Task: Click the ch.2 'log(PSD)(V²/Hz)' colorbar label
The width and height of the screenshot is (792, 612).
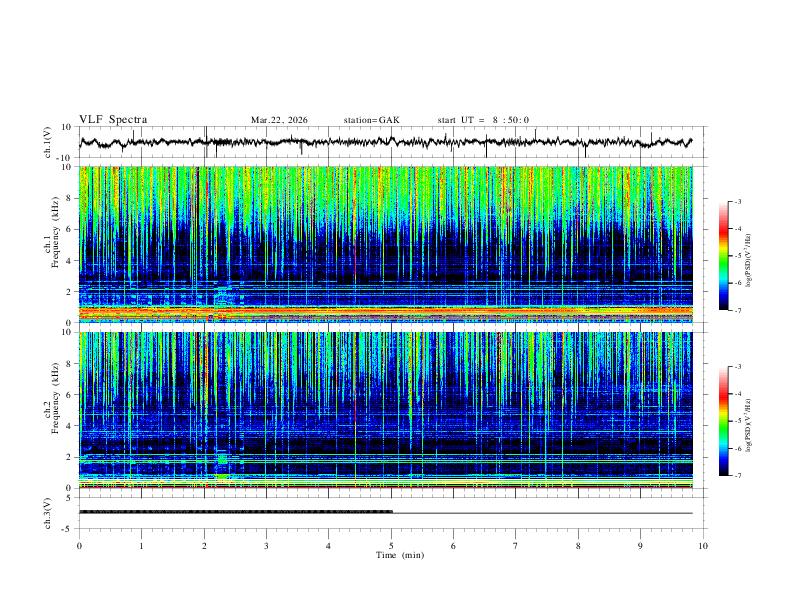Action: pyautogui.click(x=749, y=425)
